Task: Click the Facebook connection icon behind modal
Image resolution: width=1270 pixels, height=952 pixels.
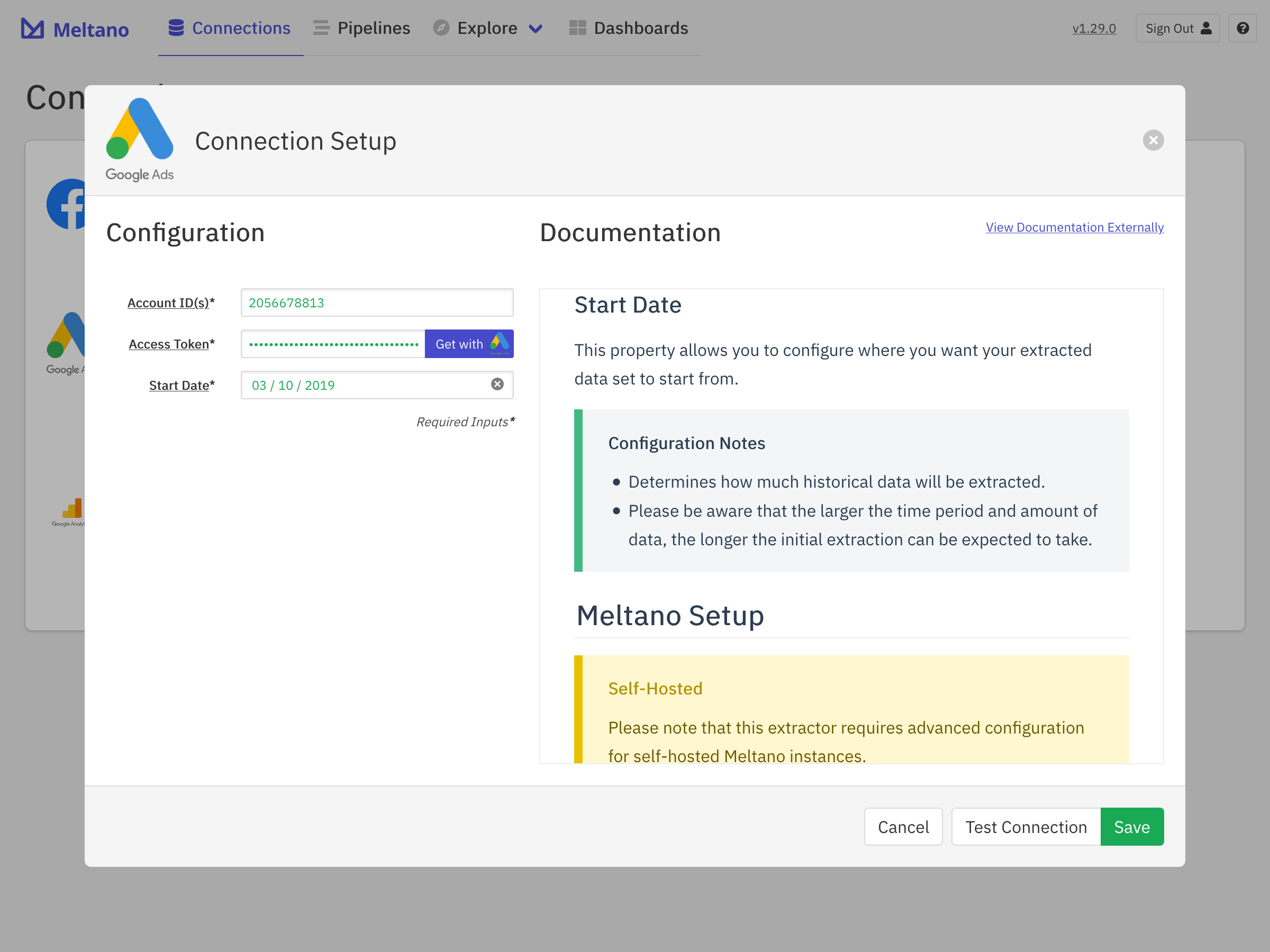Action: pos(67,204)
